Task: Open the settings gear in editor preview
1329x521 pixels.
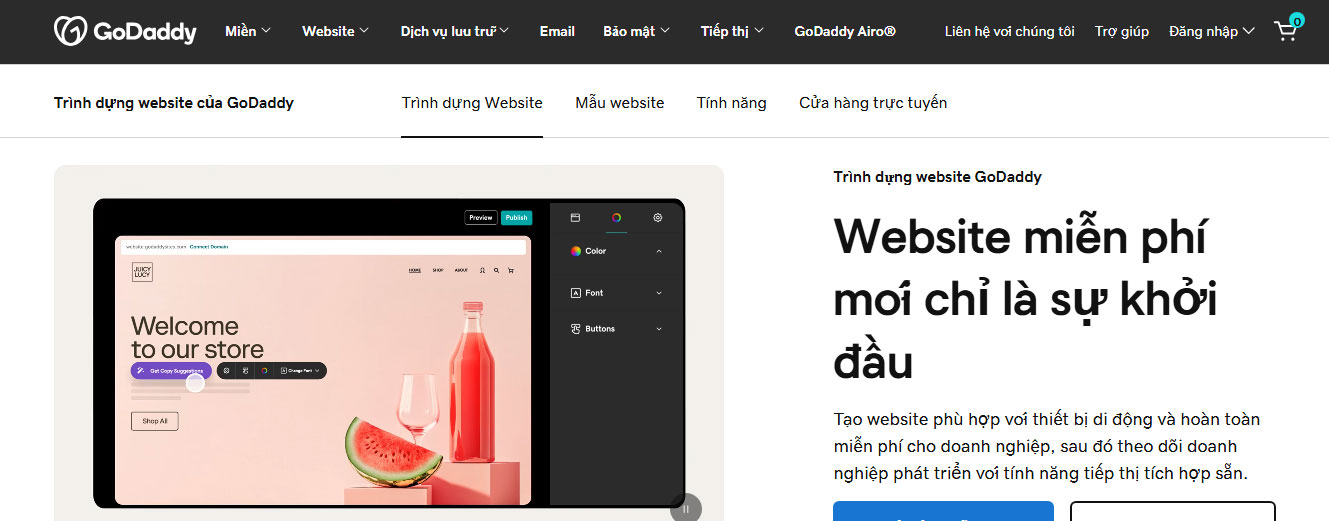Action: pyautogui.click(x=658, y=217)
